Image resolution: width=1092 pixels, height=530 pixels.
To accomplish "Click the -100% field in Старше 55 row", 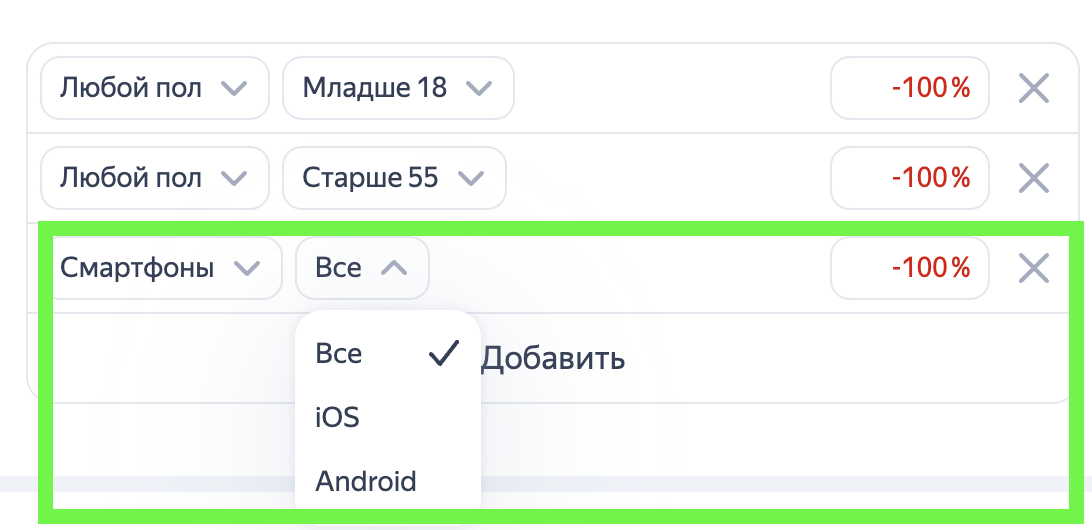I will (910, 178).
